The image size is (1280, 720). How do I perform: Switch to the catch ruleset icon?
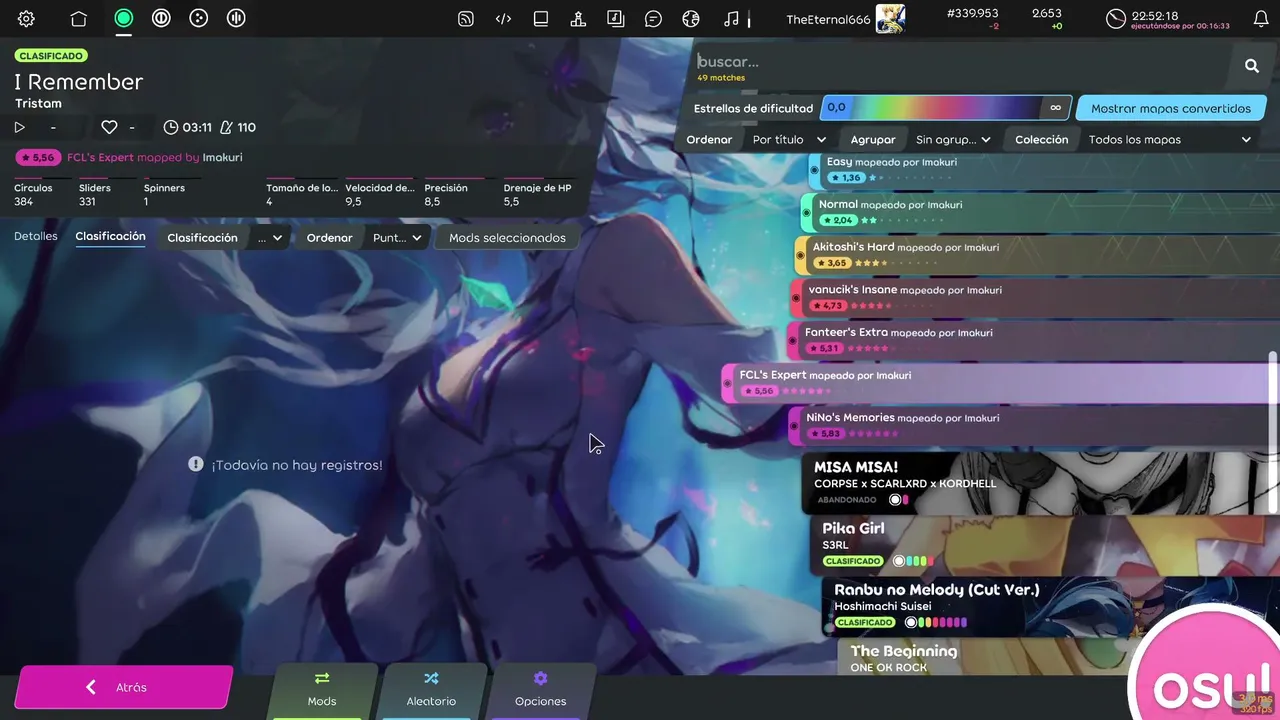(199, 18)
